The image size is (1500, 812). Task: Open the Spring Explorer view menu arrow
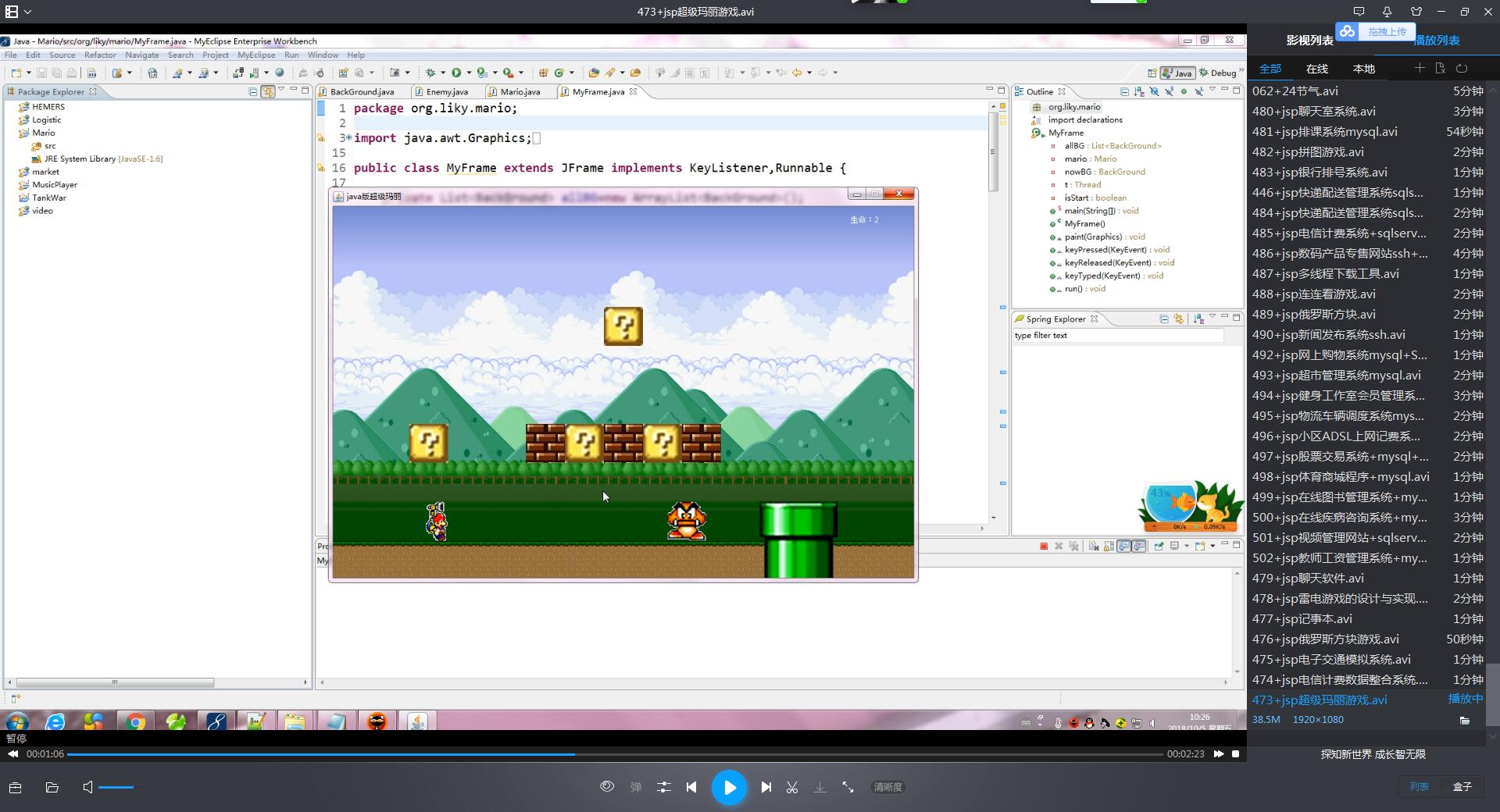coord(1212,317)
